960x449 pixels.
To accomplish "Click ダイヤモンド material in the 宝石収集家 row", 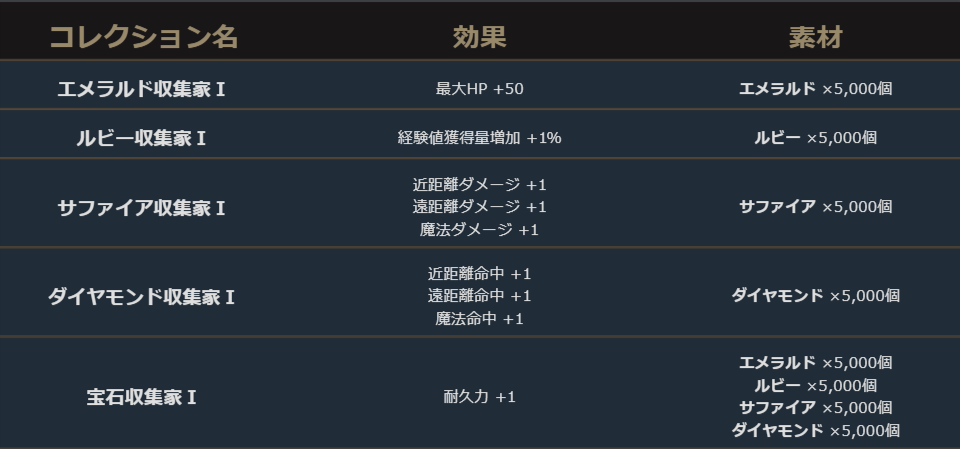I will (x=777, y=431).
